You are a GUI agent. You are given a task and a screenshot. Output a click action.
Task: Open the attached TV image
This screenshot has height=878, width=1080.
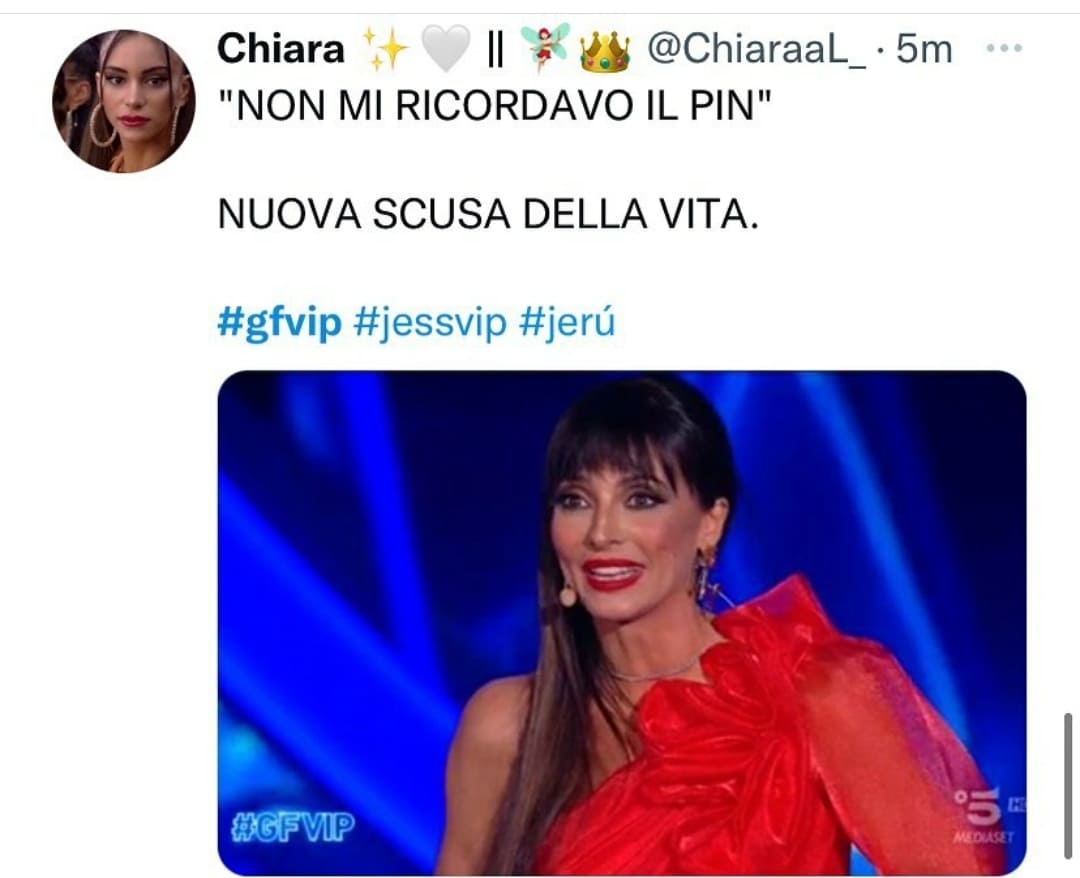(x=621, y=623)
